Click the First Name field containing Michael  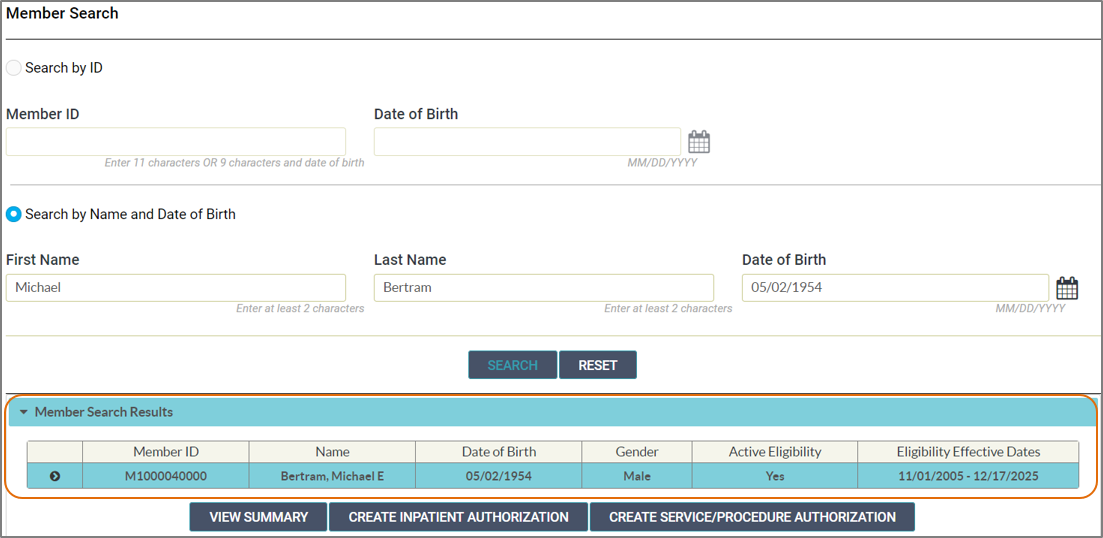[176, 288]
